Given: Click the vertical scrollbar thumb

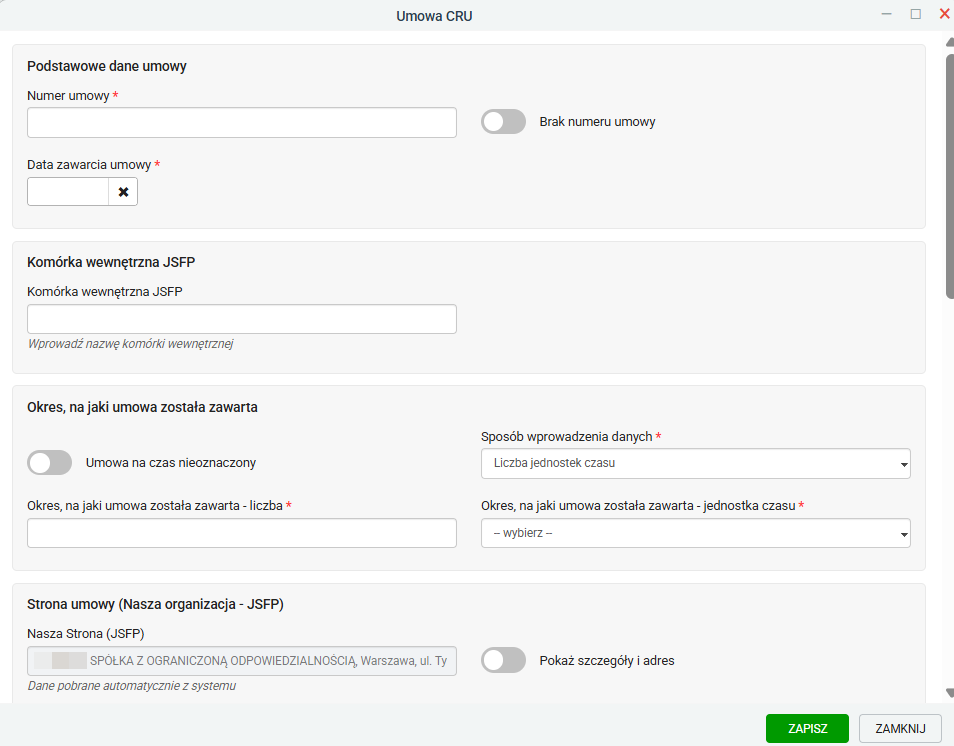Looking at the screenshot, I should [x=950, y=176].
